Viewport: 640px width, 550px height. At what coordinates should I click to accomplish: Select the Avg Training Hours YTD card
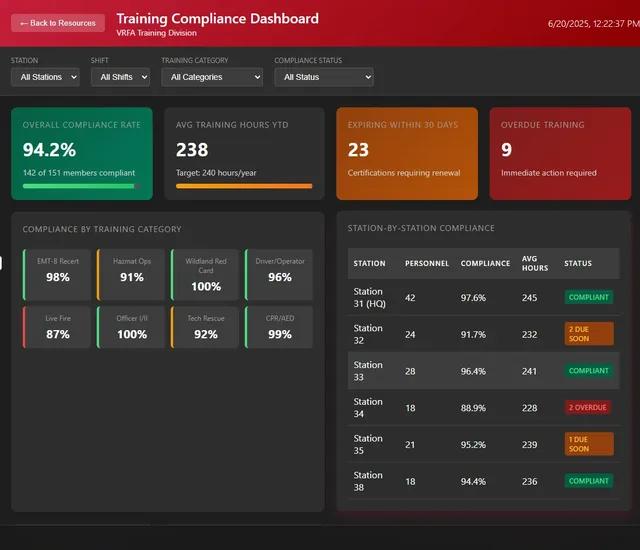244,153
